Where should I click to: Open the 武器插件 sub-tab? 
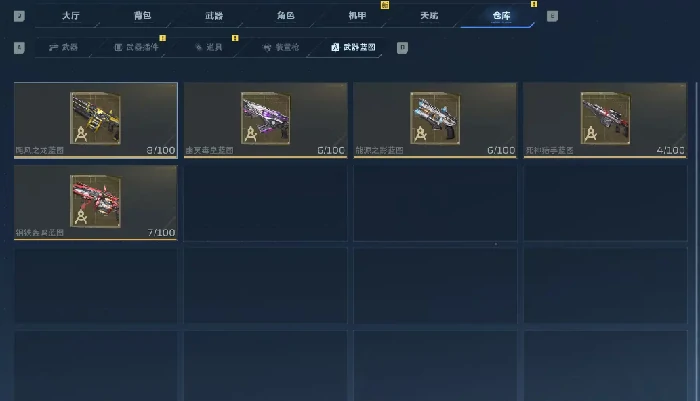(x=136, y=47)
